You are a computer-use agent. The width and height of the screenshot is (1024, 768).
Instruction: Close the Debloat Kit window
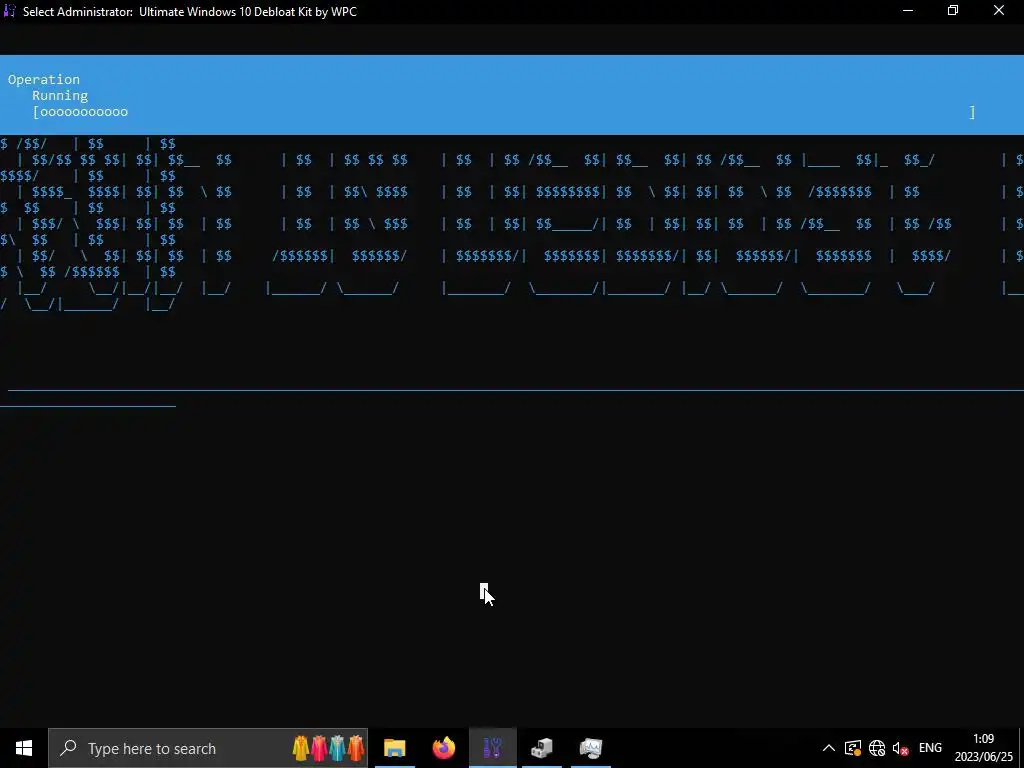(999, 11)
